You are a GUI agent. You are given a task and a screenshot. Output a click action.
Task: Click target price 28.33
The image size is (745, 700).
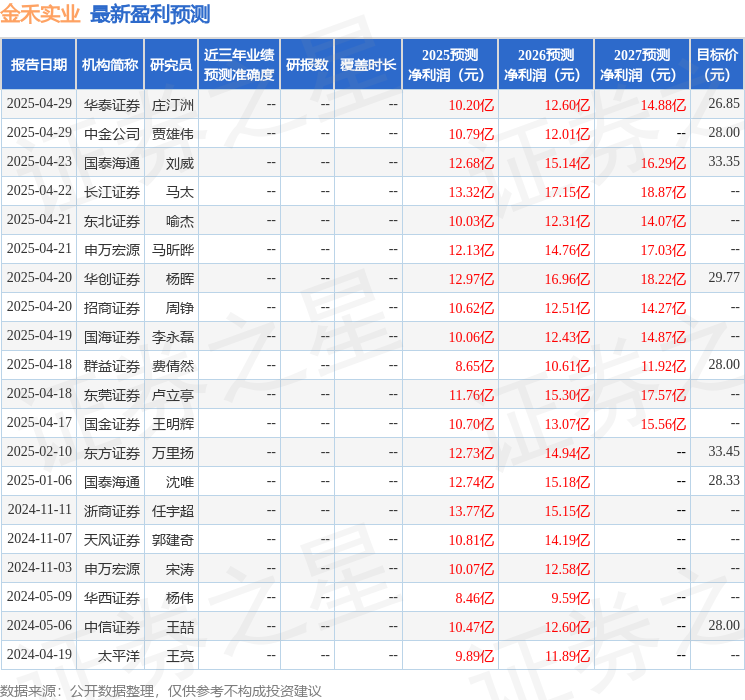point(724,480)
